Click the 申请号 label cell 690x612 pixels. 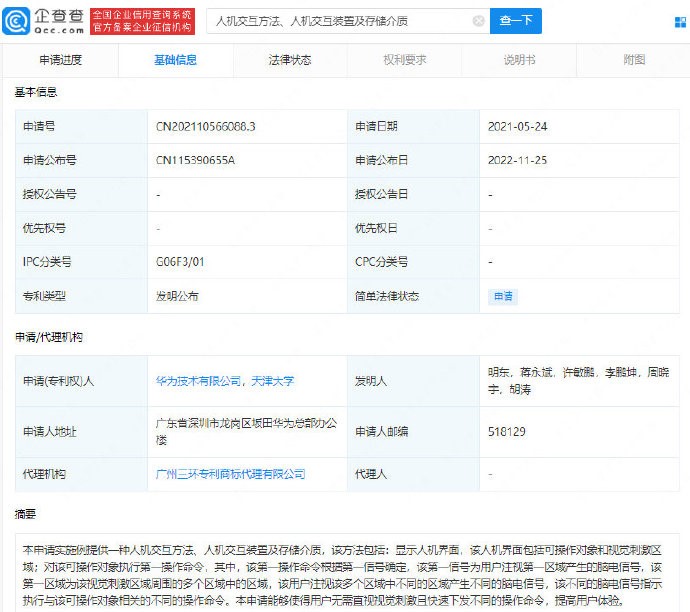tap(81, 127)
